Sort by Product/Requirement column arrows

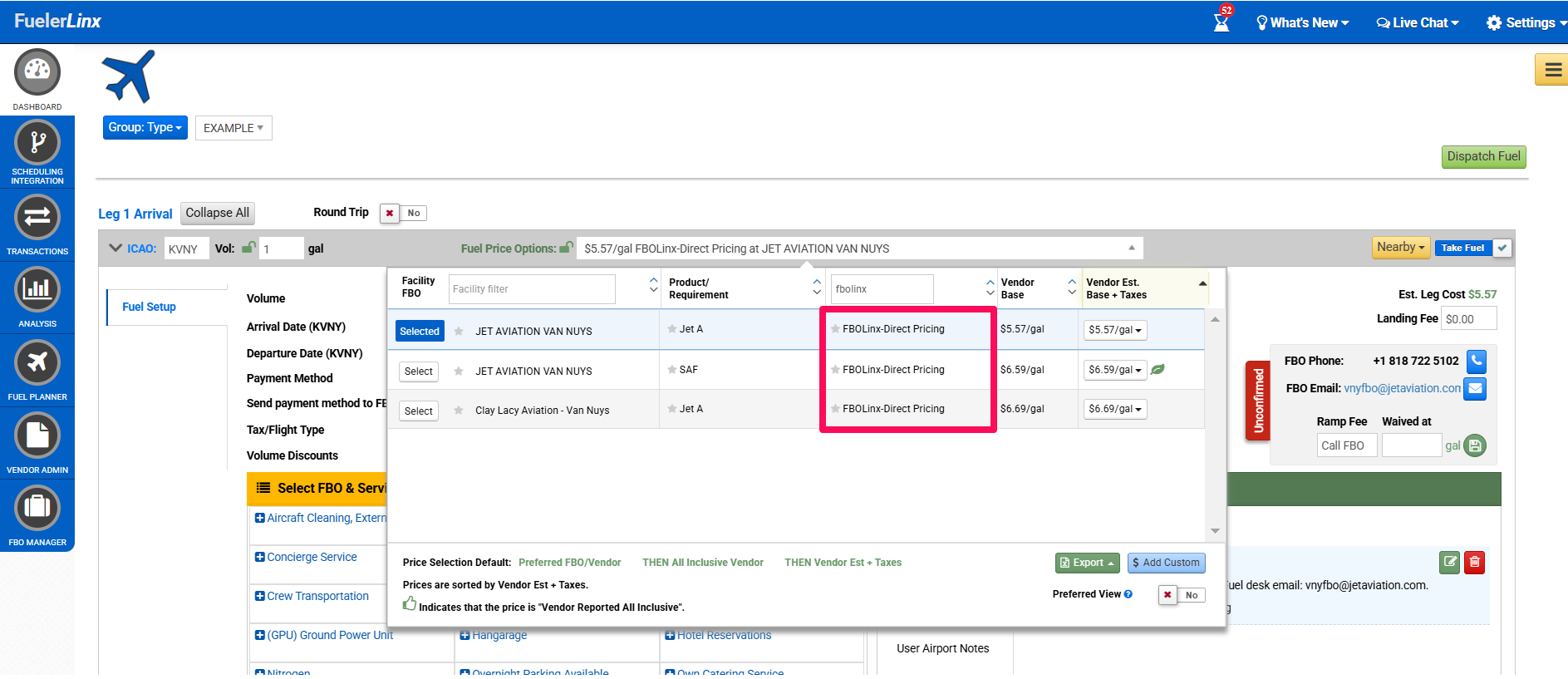pyautogui.click(x=817, y=287)
